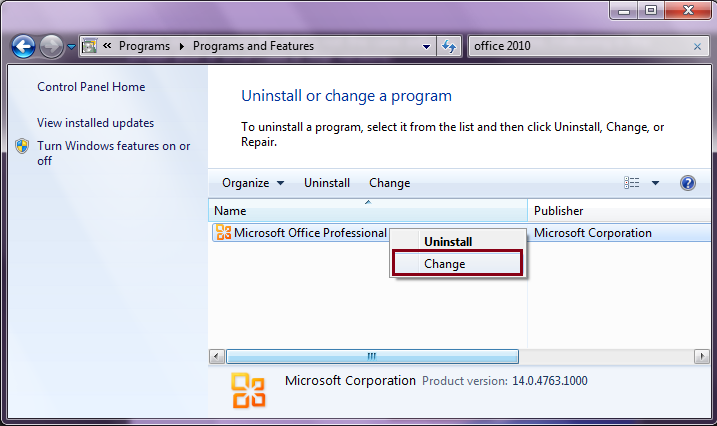Click the help question mark icon
Screen dimensions: 717x426
click(x=687, y=183)
